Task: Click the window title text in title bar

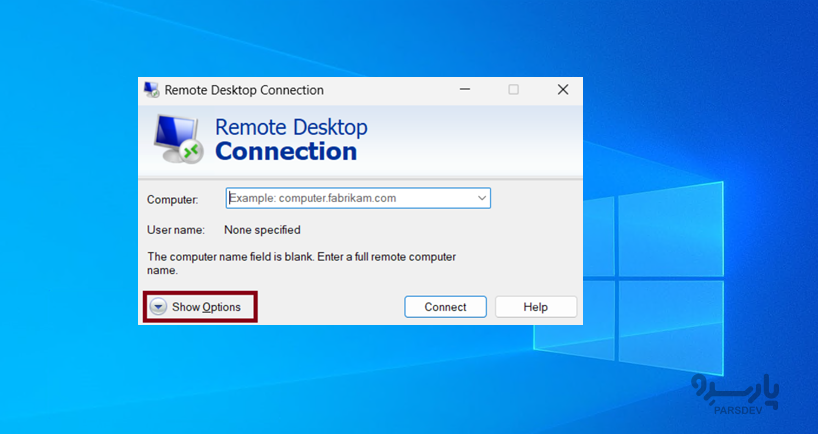Action: pyautogui.click(x=244, y=90)
